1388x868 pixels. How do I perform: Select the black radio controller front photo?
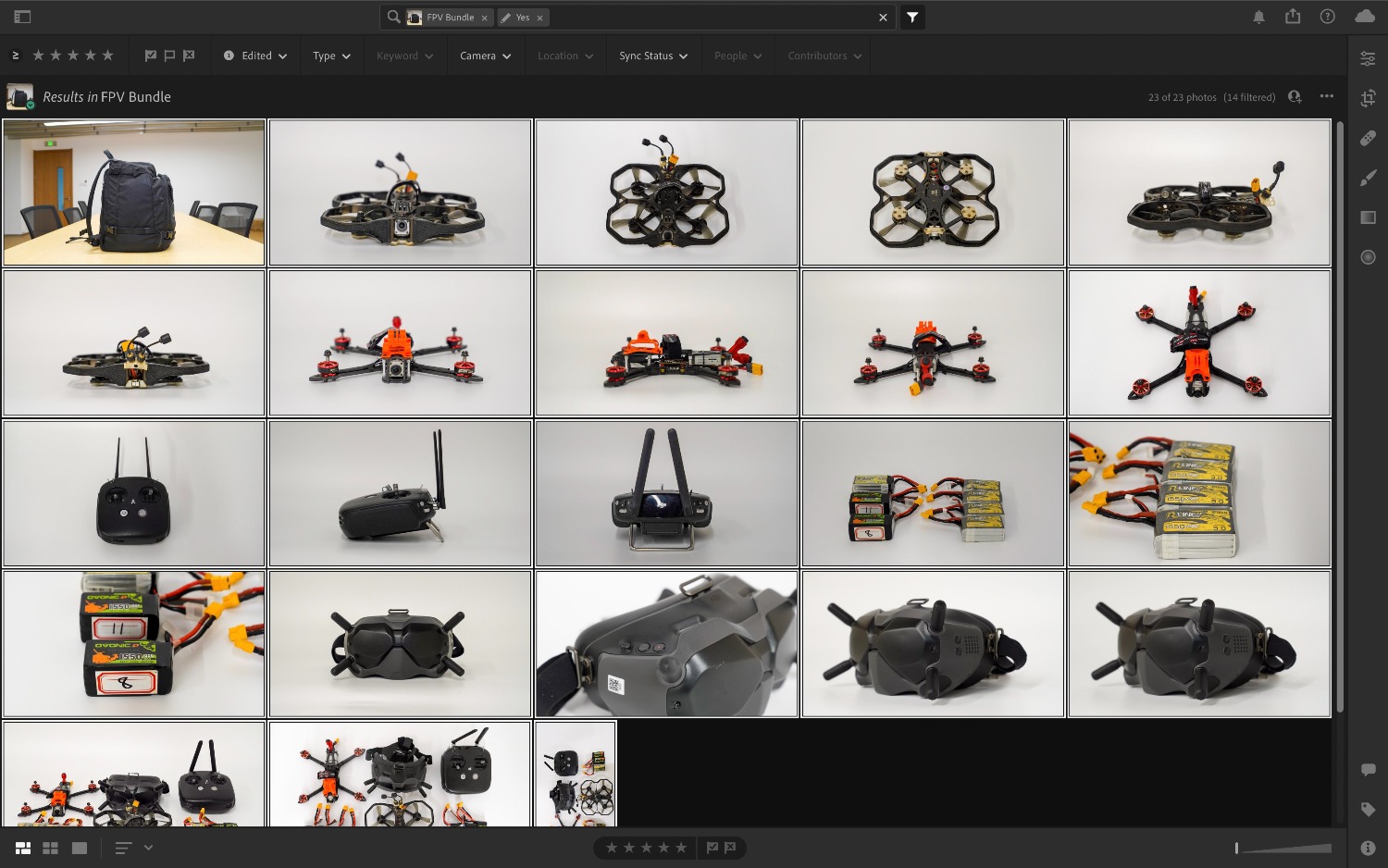pyautogui.click(x=134, y=493)
